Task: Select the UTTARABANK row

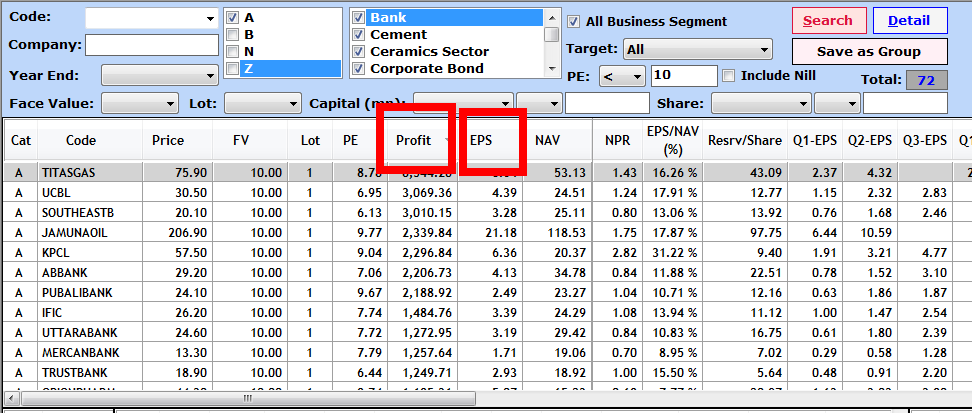Action: pyautogui.click(x=486, y=332)
